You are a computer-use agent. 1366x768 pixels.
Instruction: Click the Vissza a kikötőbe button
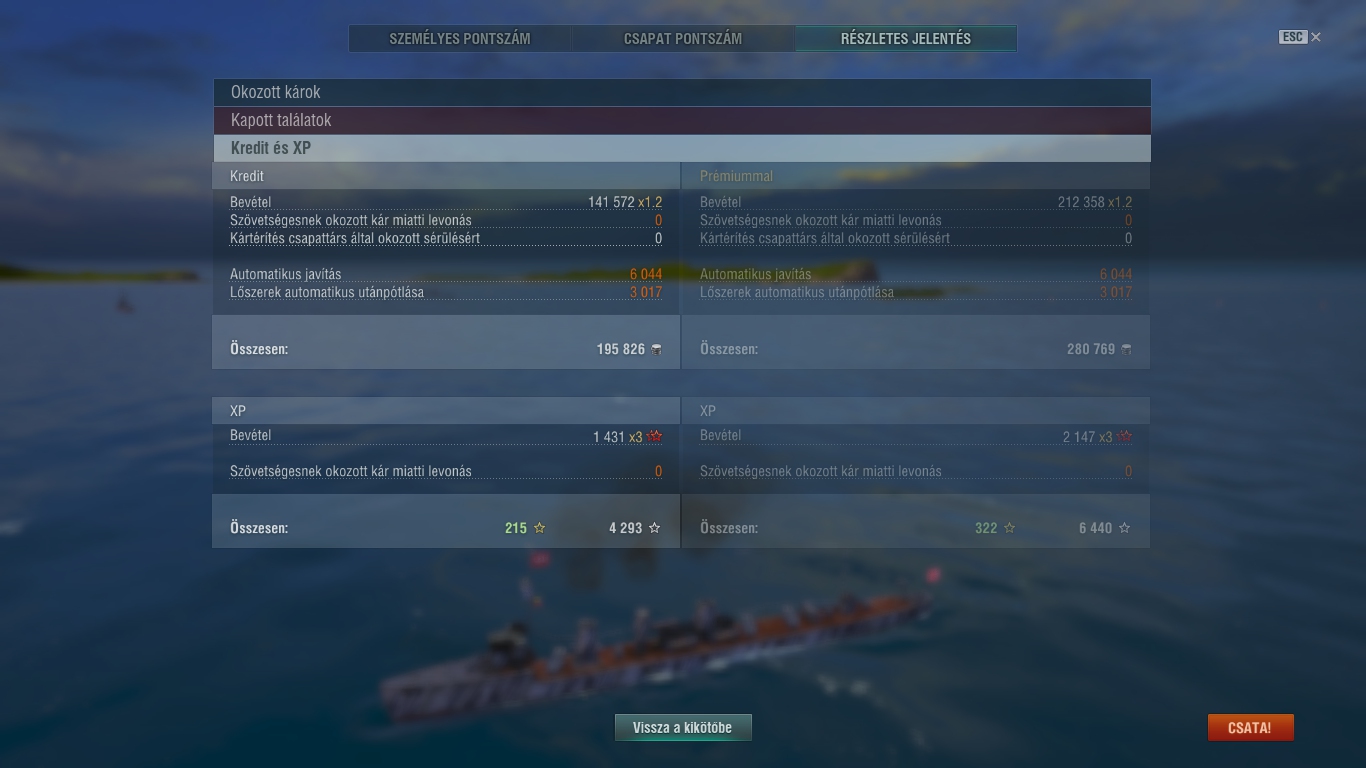[x=682, y=728]
